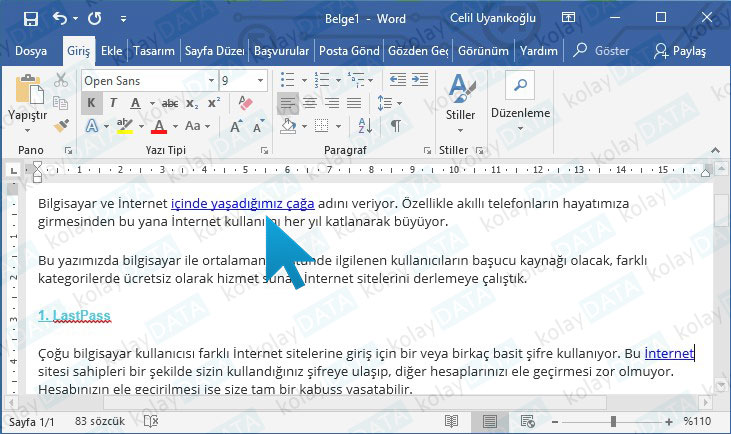Switch to the Ekle tab
The image size is (731, 434).
click(x=111, y=51)
